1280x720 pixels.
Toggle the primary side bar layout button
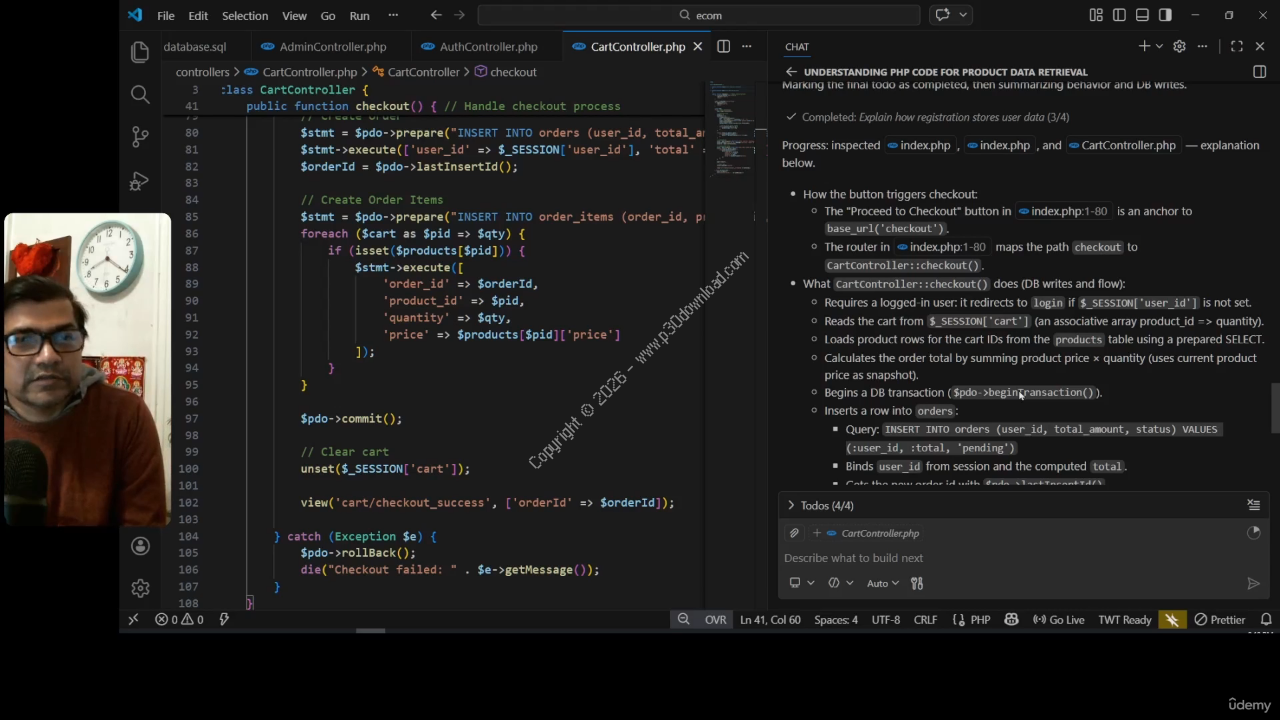[x=1119, y=15]
